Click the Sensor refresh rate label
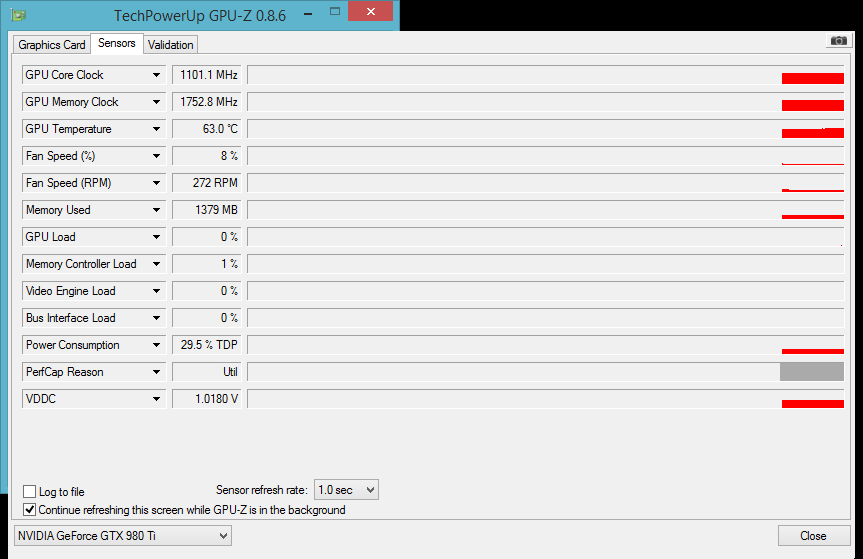The image size is (863, 559). 261,490
